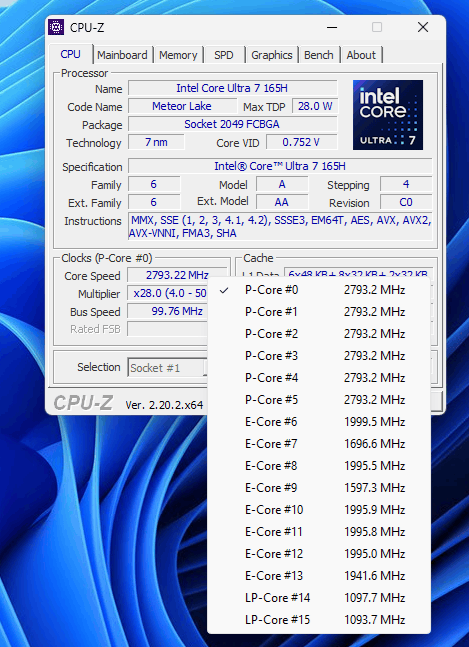Viewport: 469px width, 647px height.
Task: Click the Model value A
Action: 282,184
